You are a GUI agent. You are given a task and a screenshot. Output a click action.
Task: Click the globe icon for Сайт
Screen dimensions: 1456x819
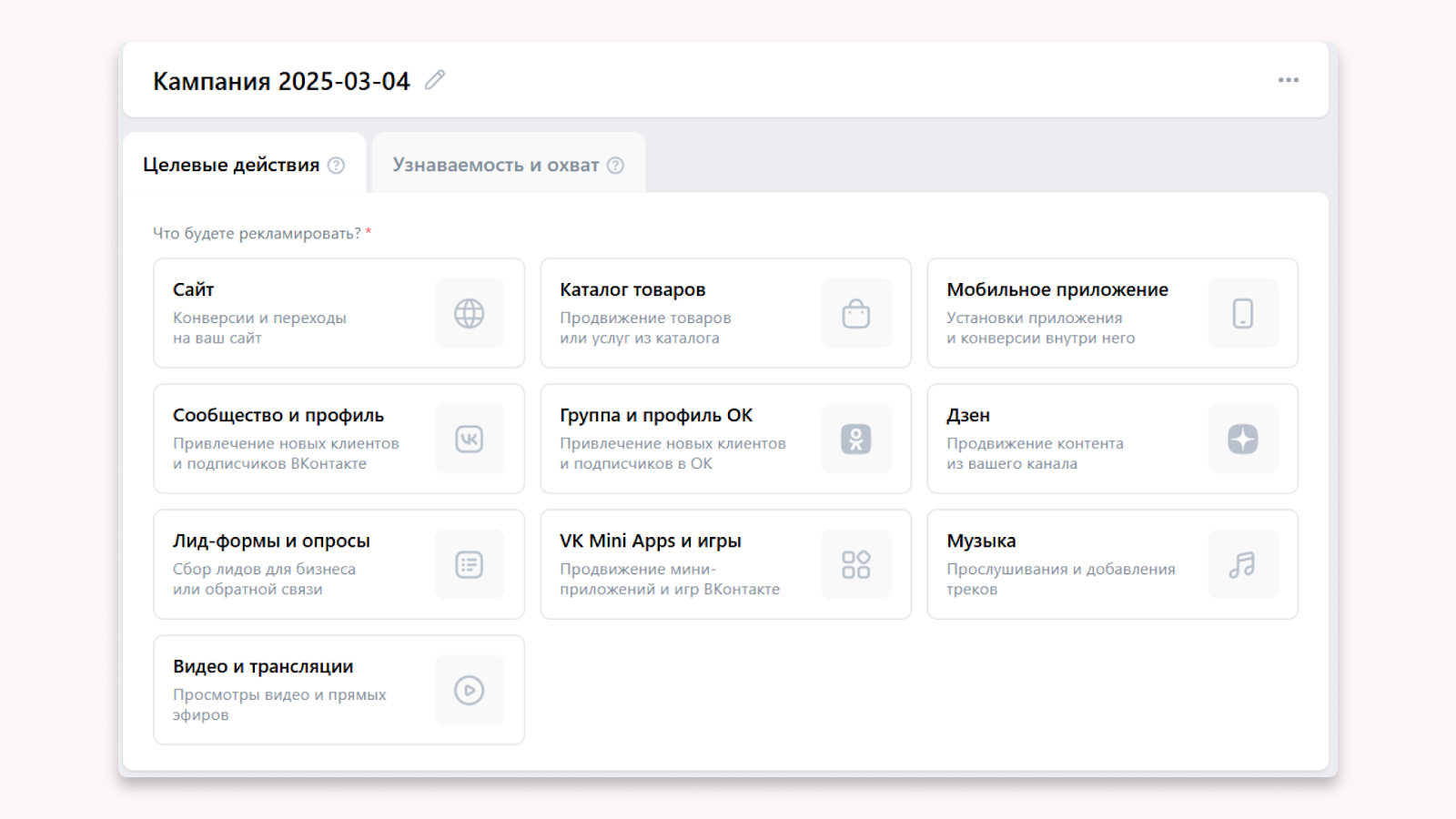pos(469,313)
